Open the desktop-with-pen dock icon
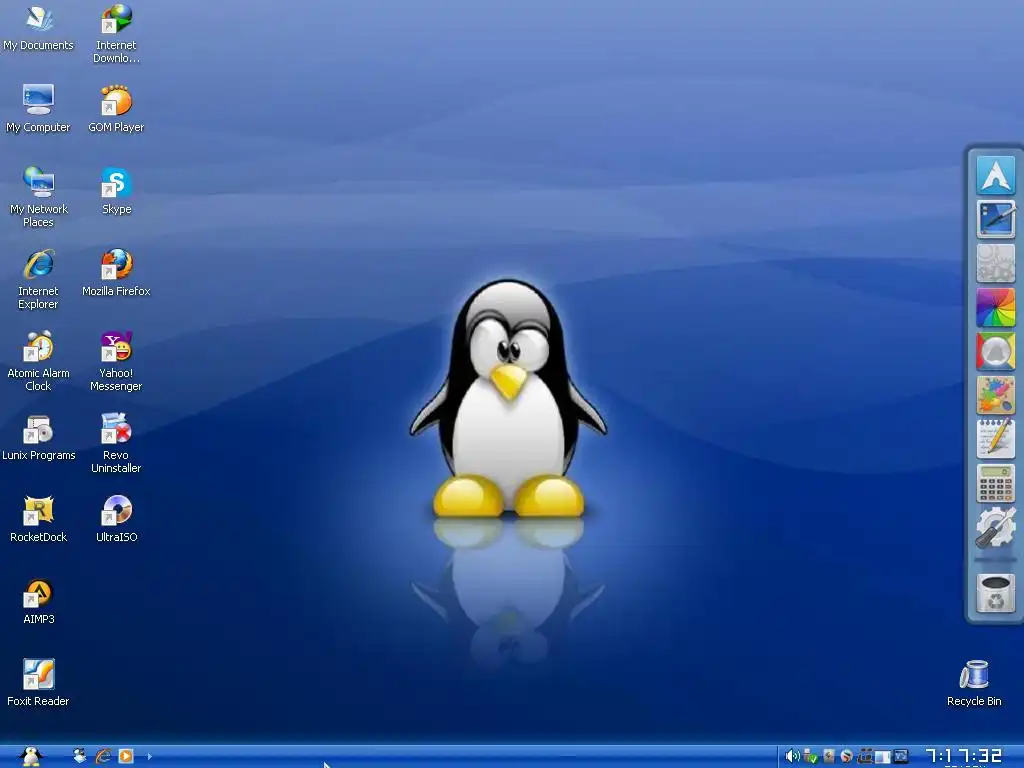Screen dimensions: 1024x768 click(x=995, y=219)
